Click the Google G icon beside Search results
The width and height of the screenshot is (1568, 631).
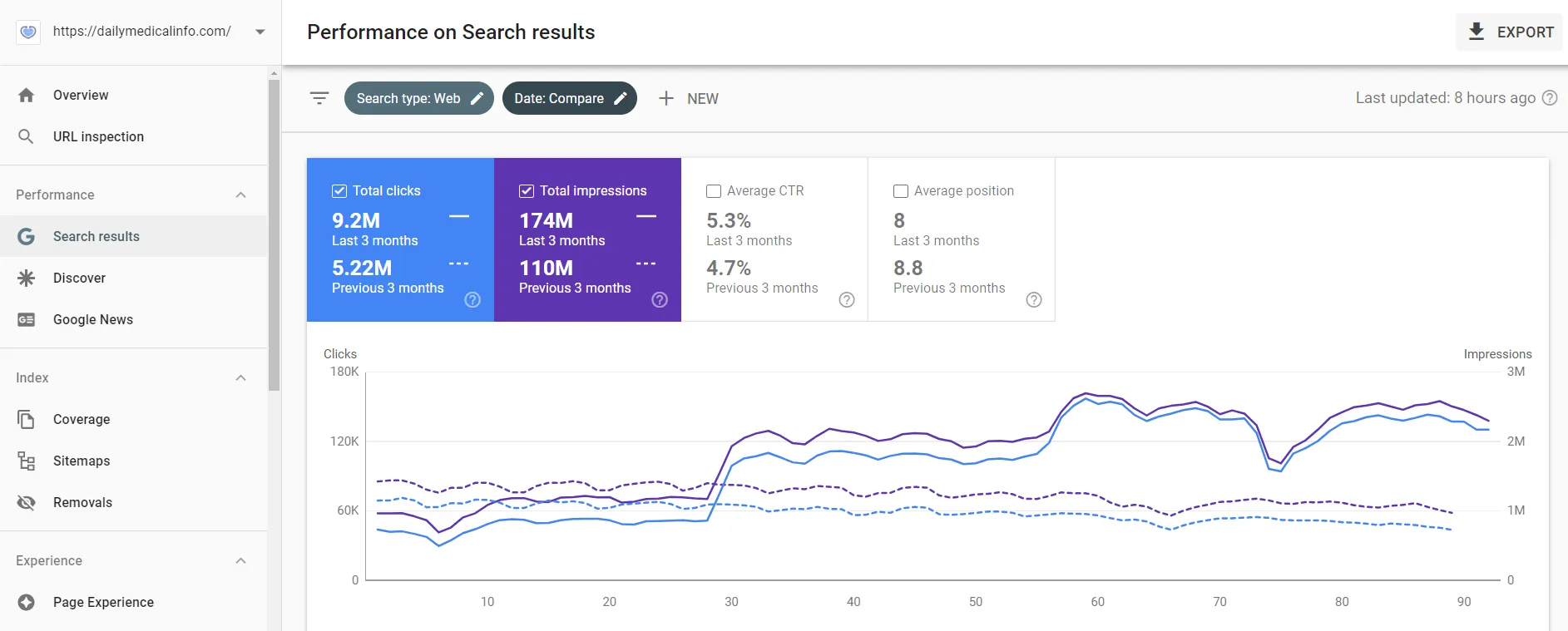26,236
